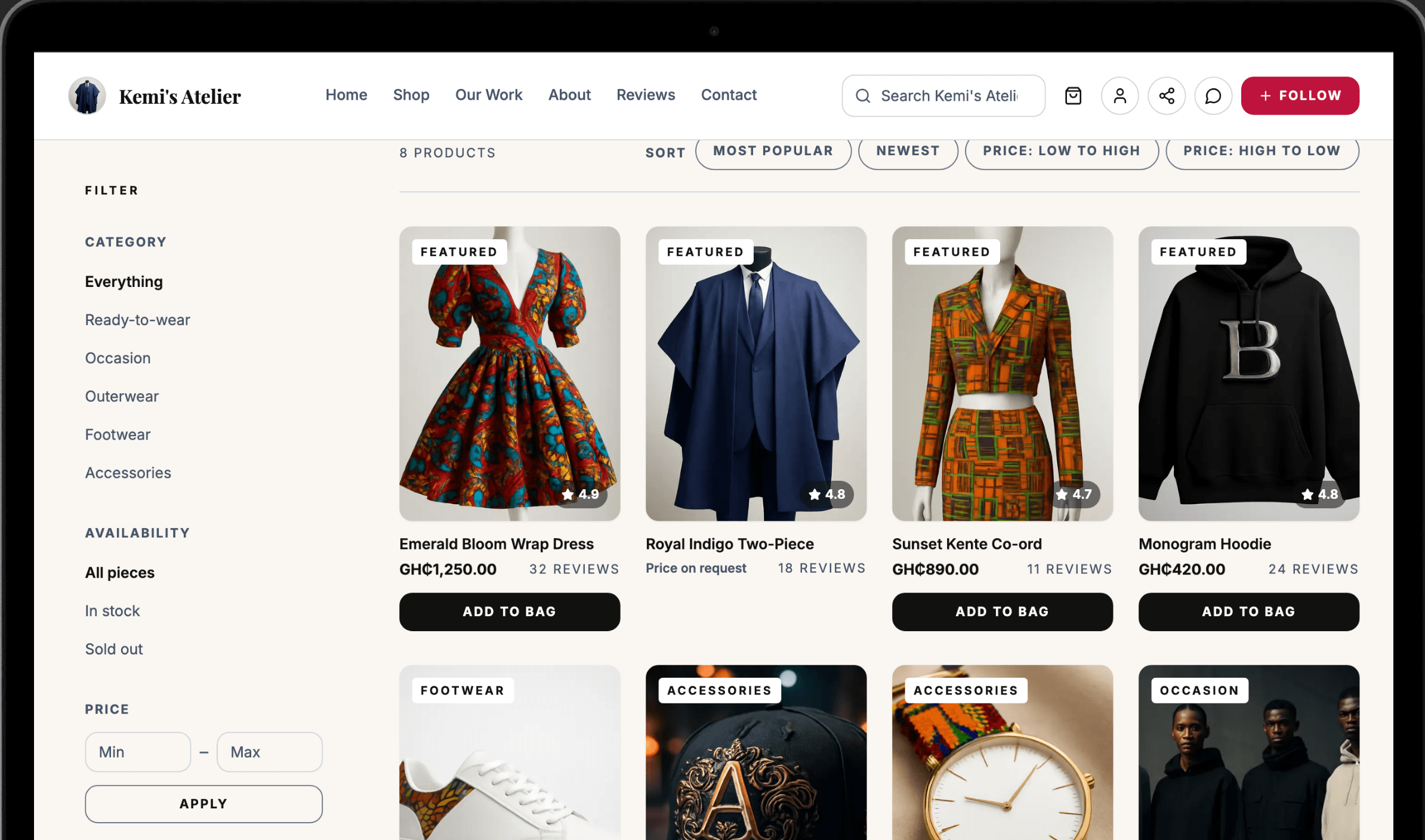Go to the Home nav item
This screenshot has height=840, width=1425.
point(346,95)
